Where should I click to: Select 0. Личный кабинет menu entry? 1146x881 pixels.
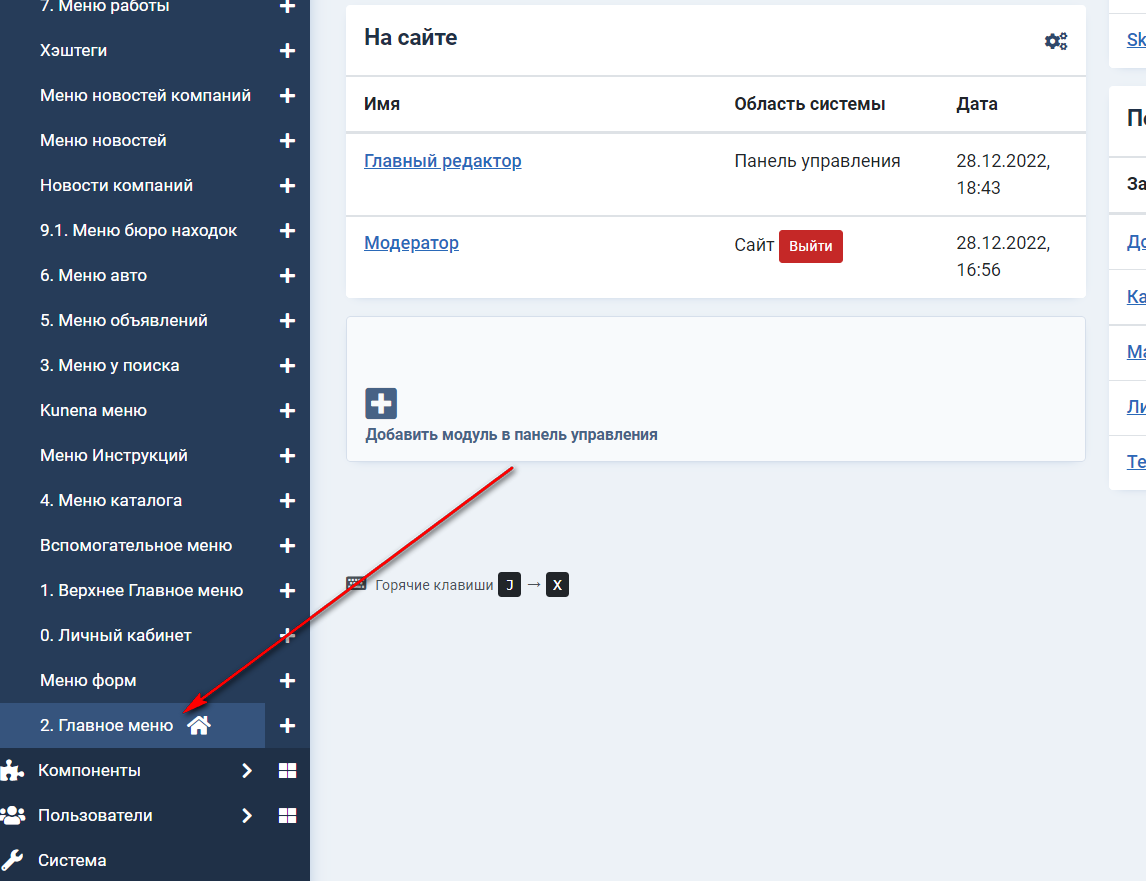(115, 635)
